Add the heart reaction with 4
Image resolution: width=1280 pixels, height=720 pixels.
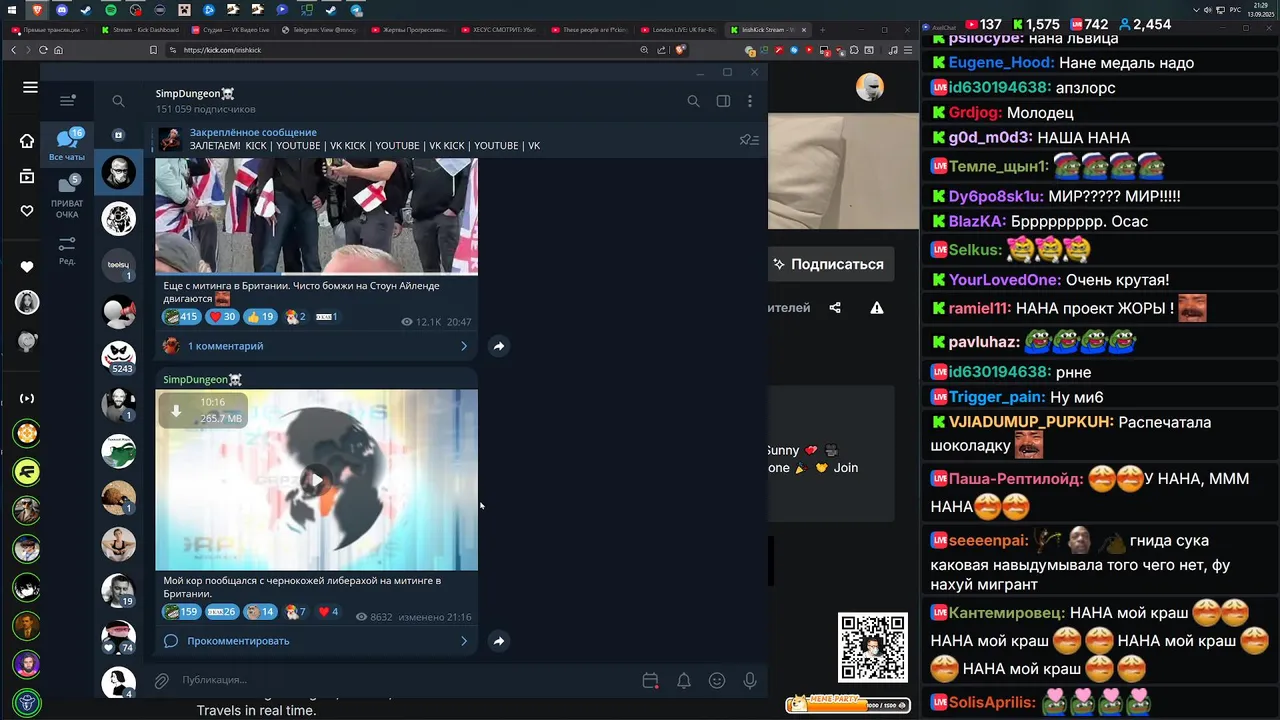pyautogui.click(x=328, y=612)
